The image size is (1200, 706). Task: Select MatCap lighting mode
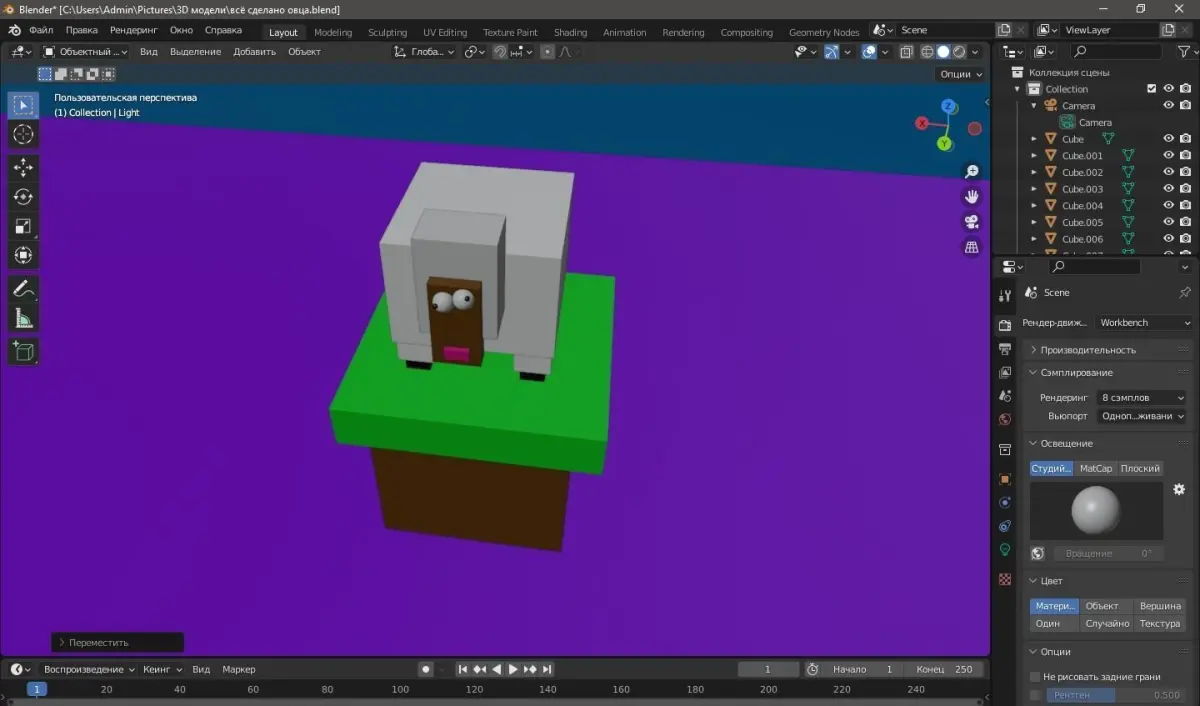(1096, 468)
